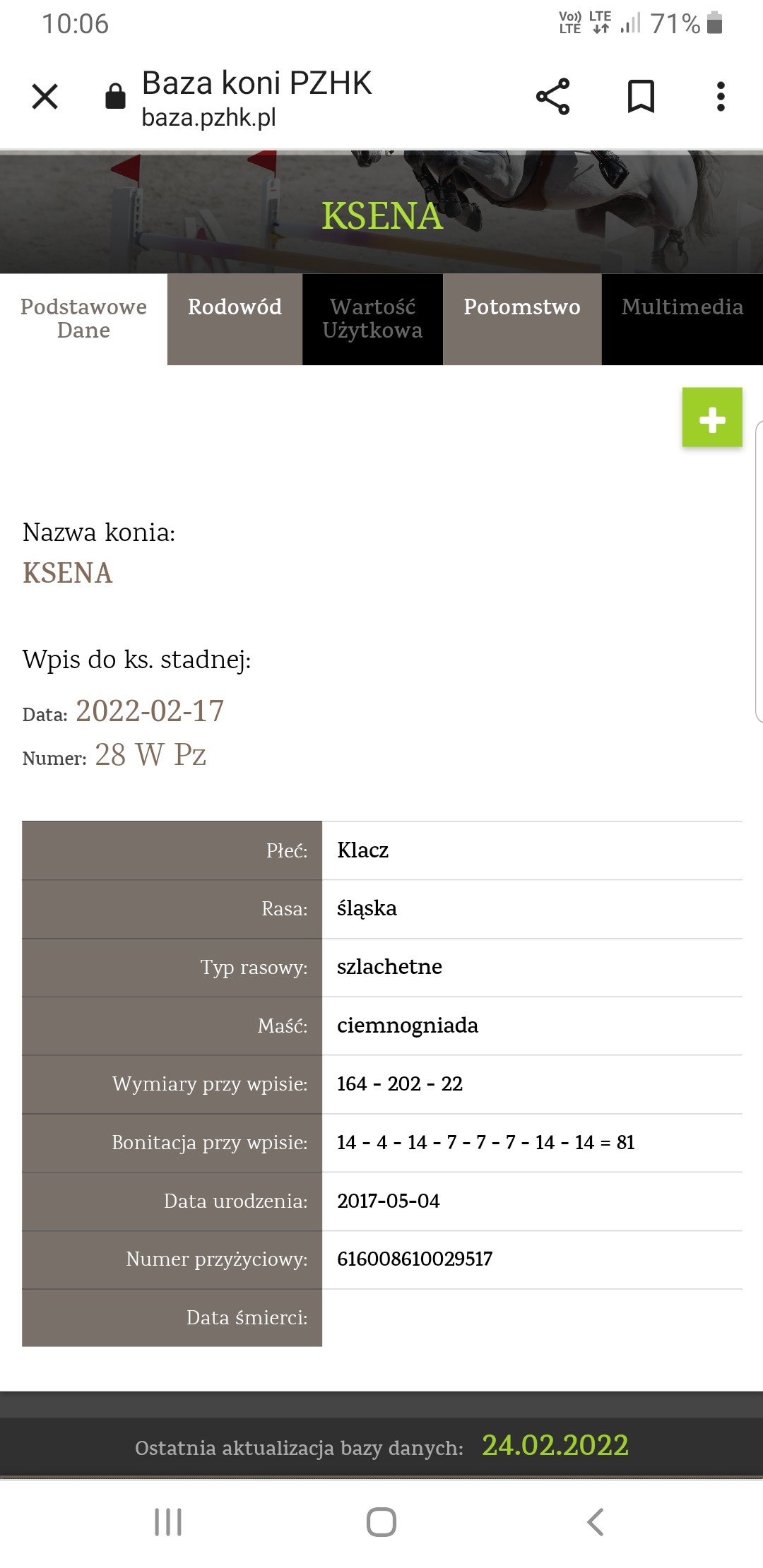
Task: Tap the Android recent apps button
Action: tap(168, 1521)
